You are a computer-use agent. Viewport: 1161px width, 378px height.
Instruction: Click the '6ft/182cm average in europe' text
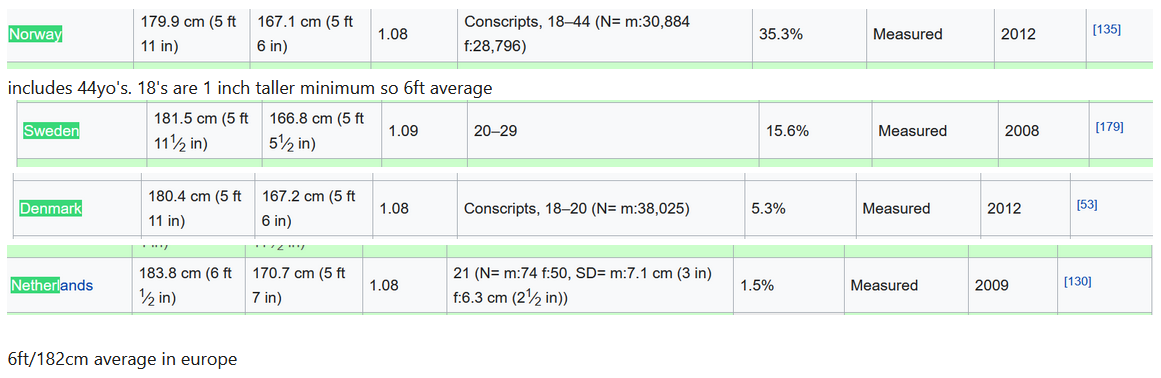[x=123, y=360]
